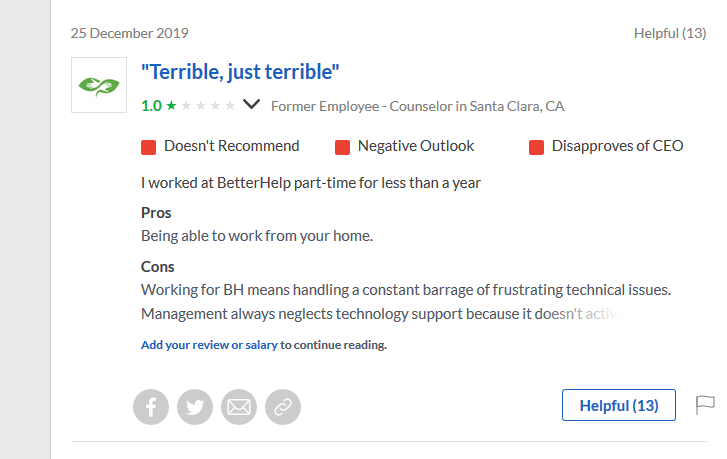Click the Helpful (13) button
The width and height of the screenshot is (727, 459).
pos(619,405)
